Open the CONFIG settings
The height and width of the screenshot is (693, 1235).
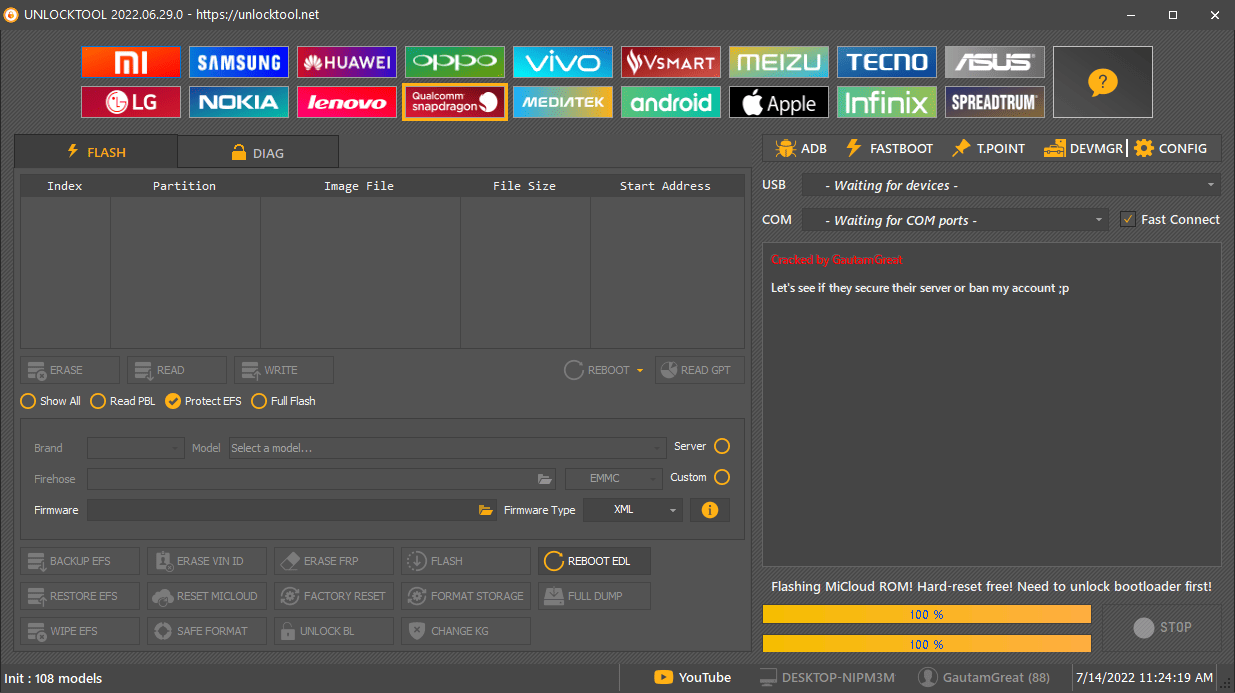point(1172,147)
